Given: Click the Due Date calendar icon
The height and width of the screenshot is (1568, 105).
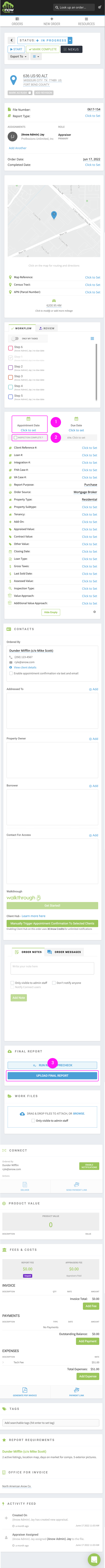Looking at the screenshot, I should [76, 419].
